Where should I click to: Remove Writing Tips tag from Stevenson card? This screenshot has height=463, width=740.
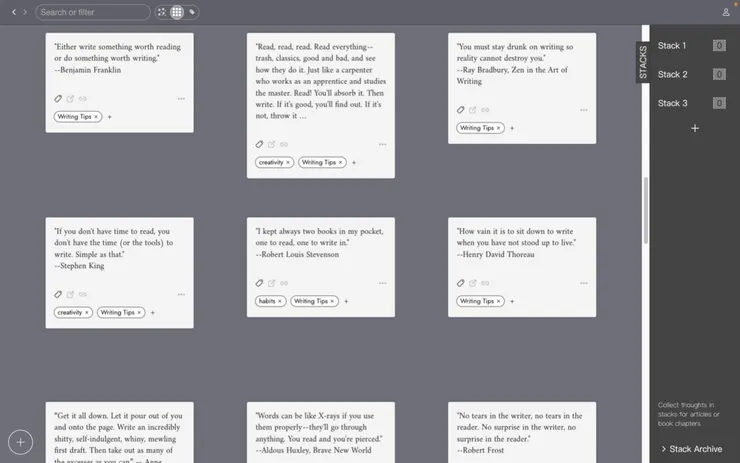pos(332,301)
